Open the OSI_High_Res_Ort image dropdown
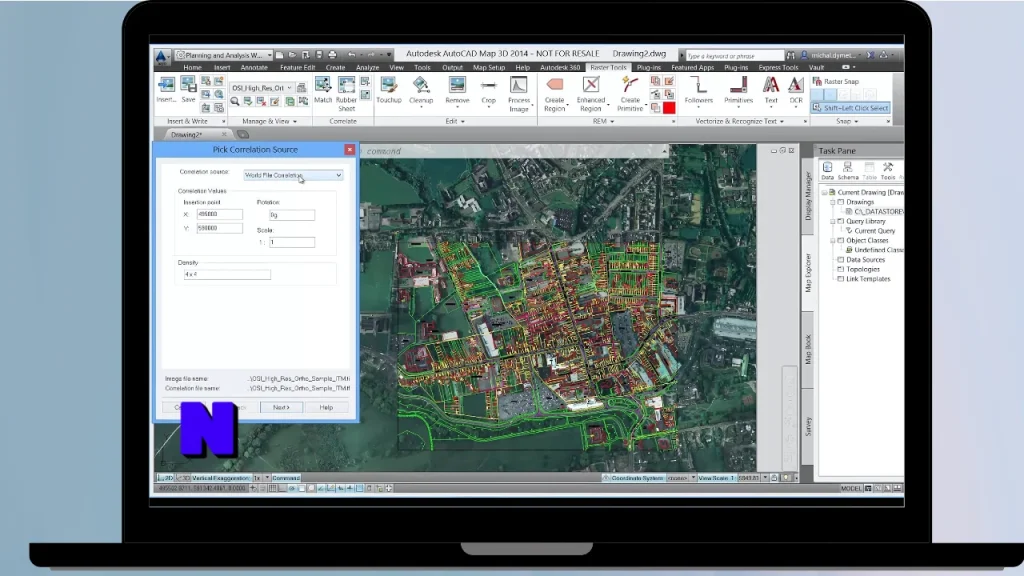This screenshot has width=1024, height=576. click(x=261, y=88)
